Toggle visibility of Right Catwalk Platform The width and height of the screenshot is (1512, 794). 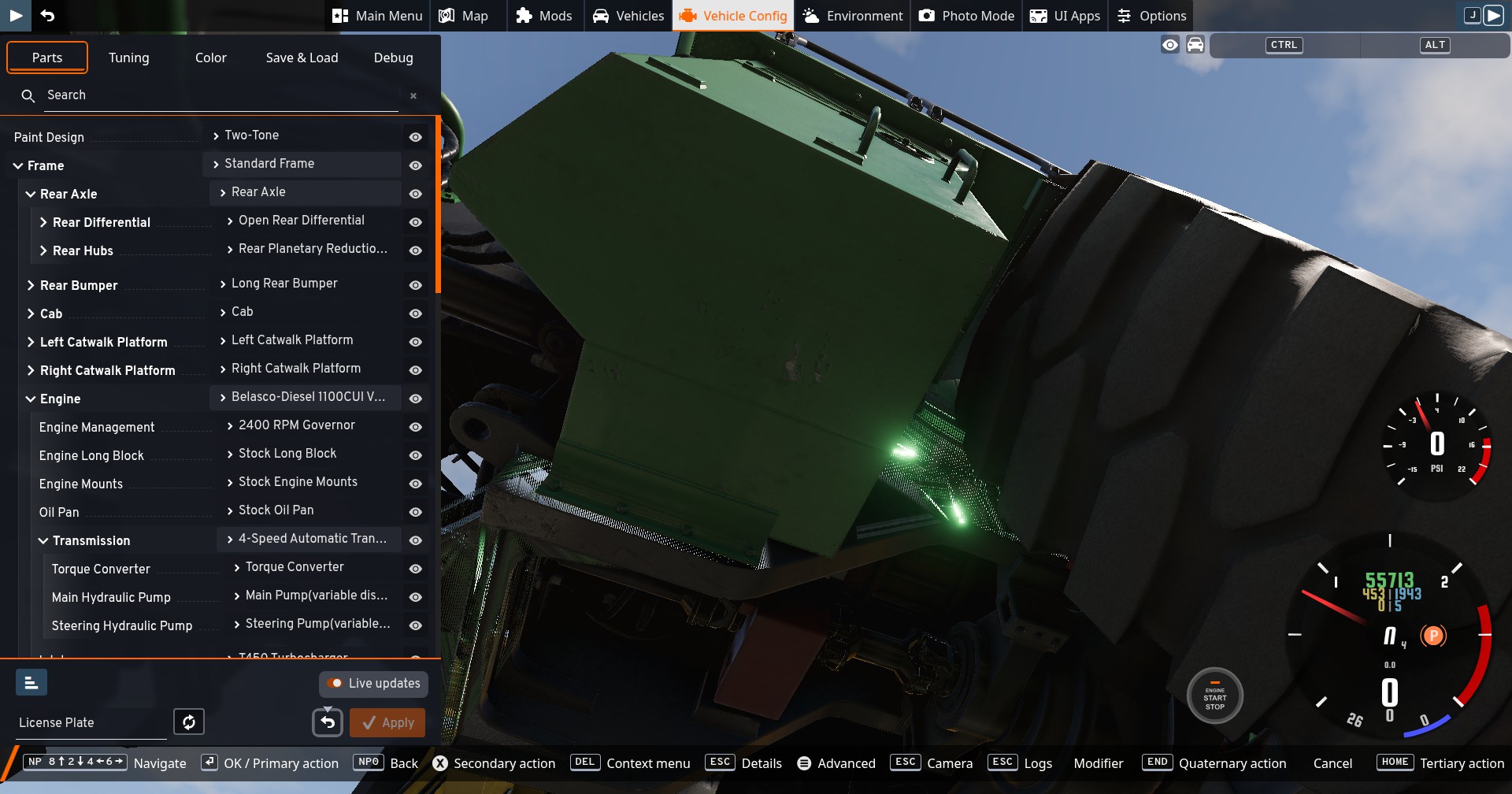(416, 370)
